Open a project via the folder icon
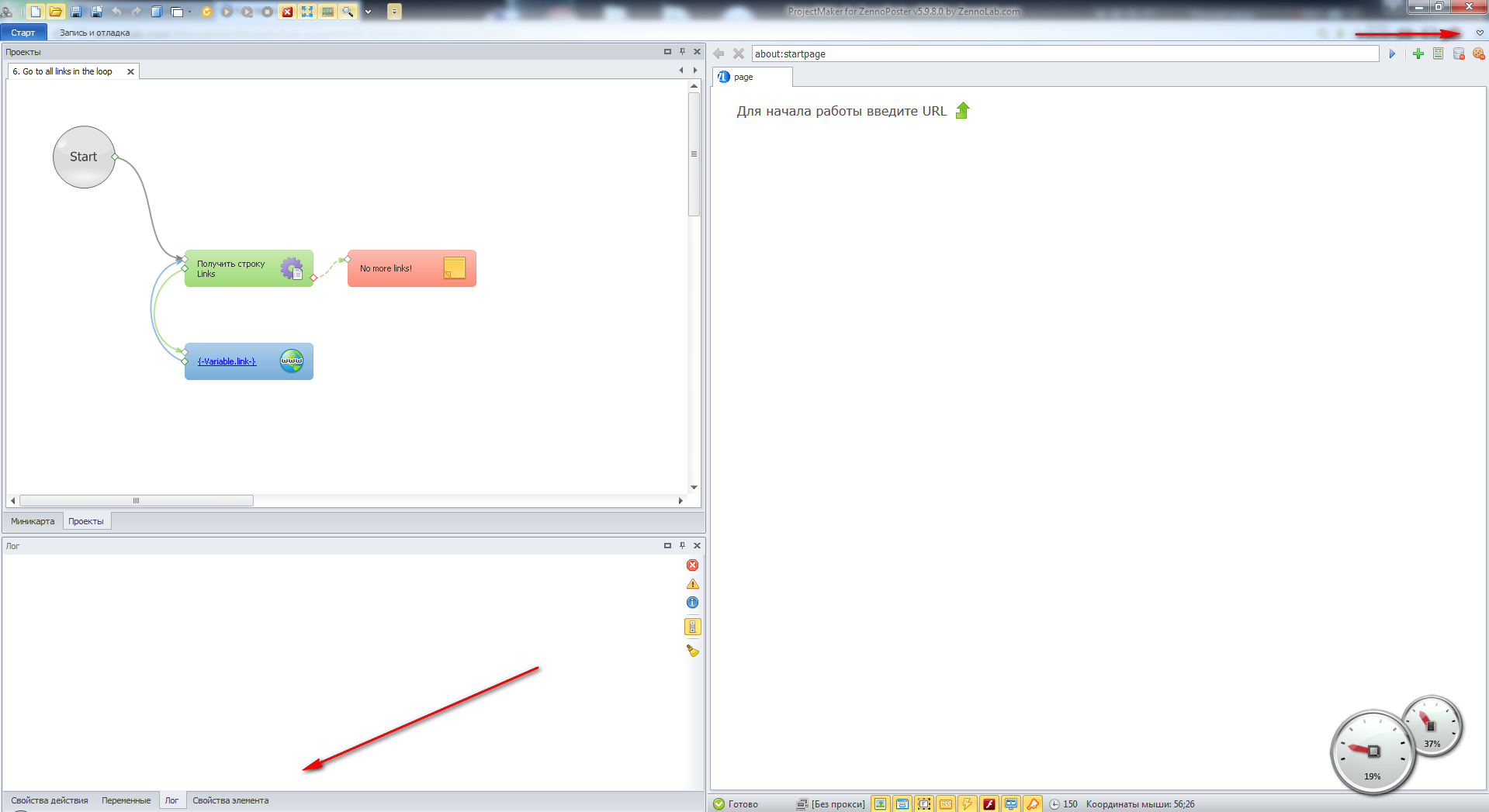Viewport: 1489px width, 812px height. (56, 12)
